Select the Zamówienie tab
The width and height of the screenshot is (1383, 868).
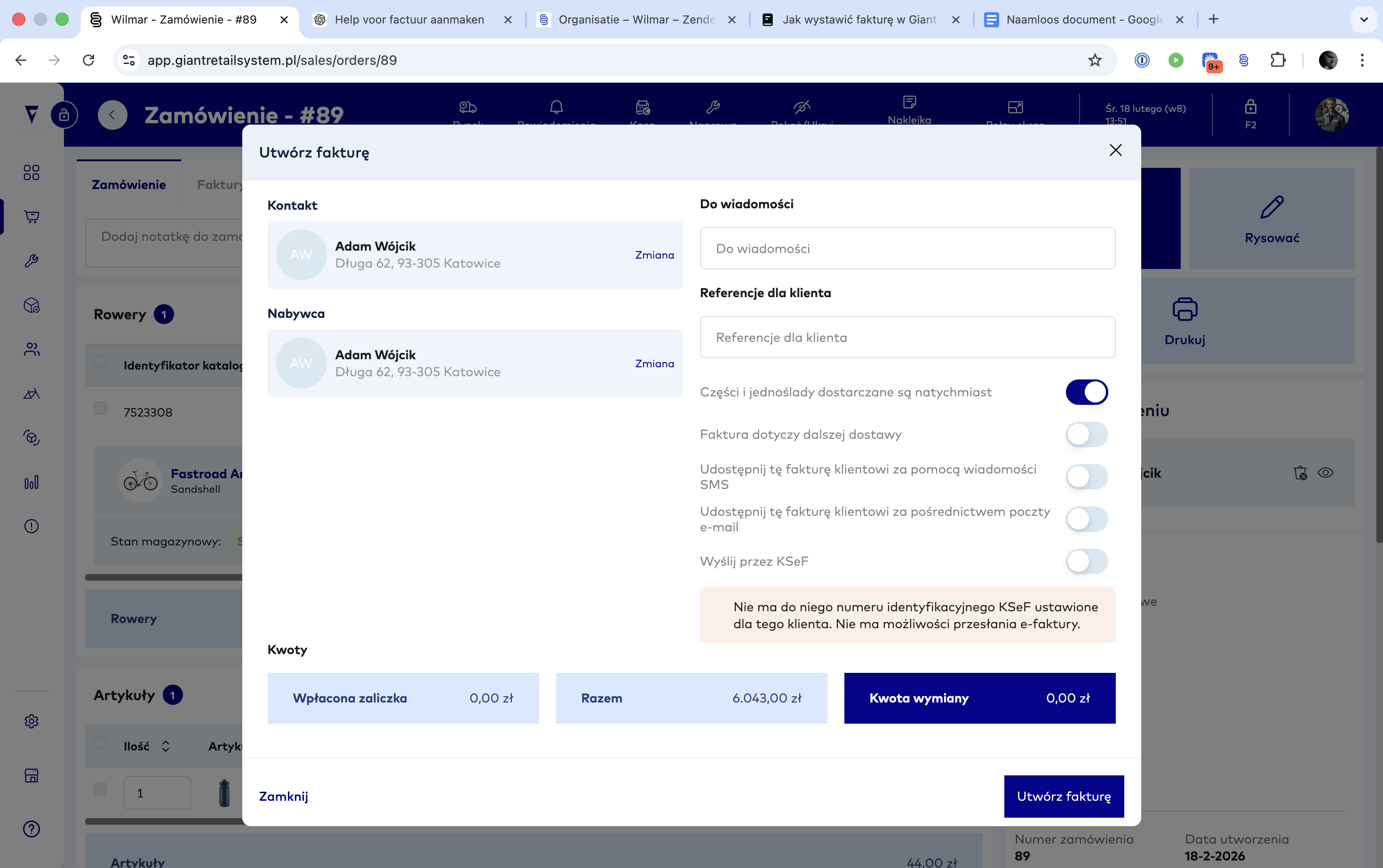point(128,185)
